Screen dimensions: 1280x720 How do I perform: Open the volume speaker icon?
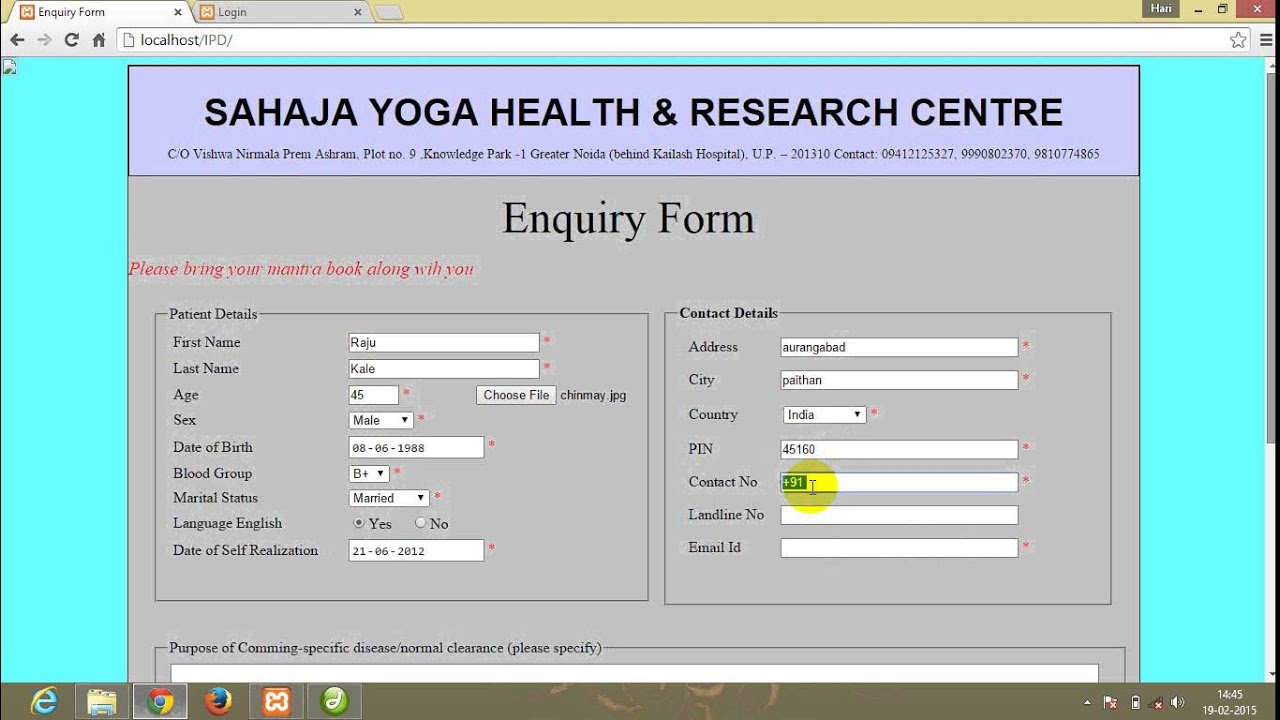(1178, 702)
